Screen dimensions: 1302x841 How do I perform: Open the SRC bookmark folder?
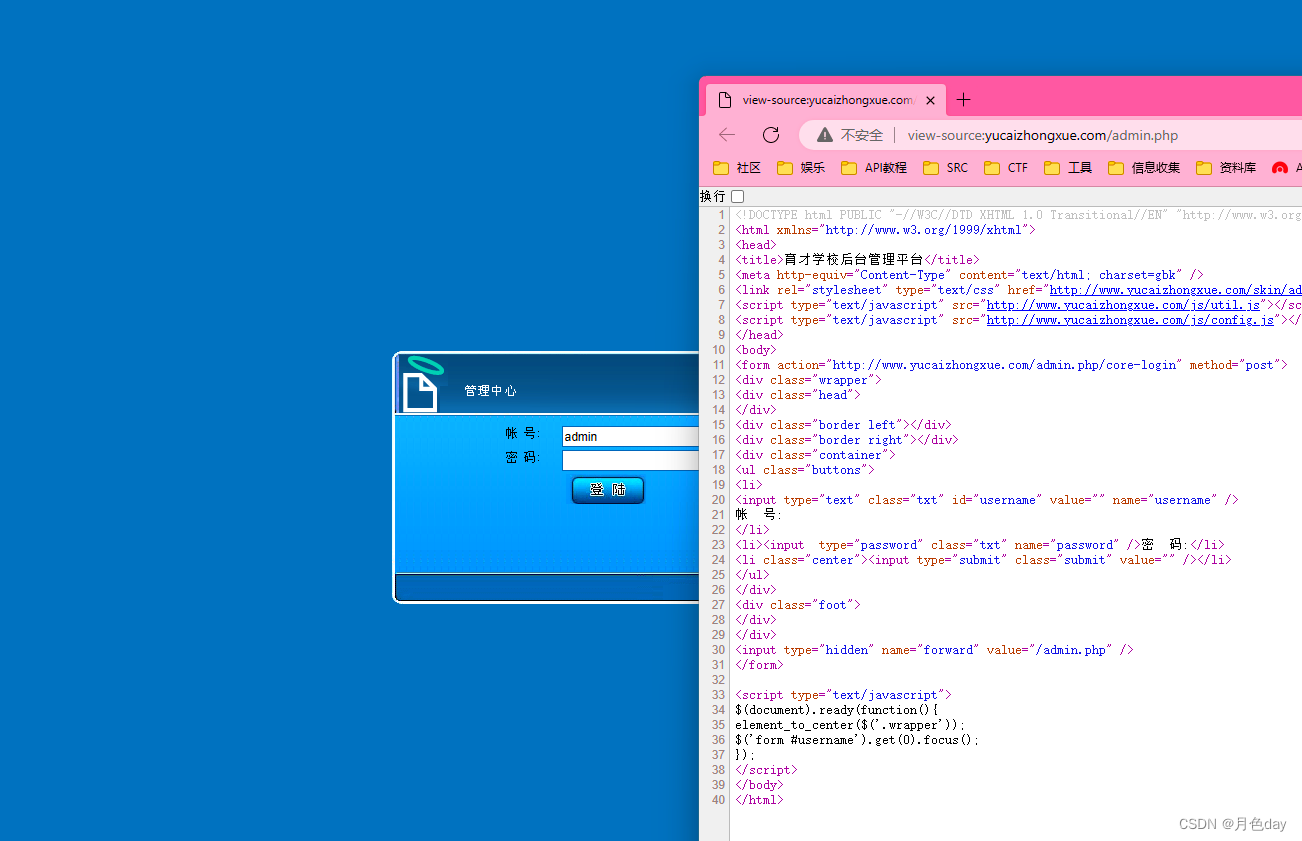945,168
